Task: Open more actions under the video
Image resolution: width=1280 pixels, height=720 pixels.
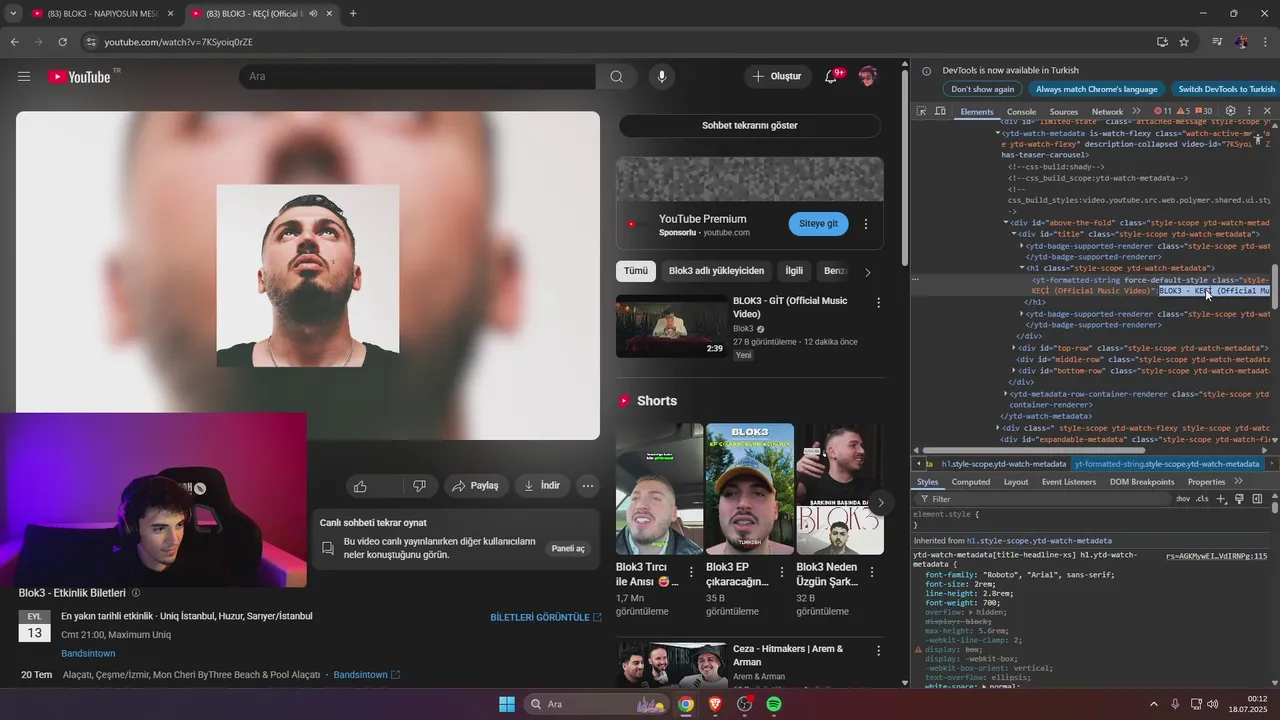Action: [x=588, y=486]
